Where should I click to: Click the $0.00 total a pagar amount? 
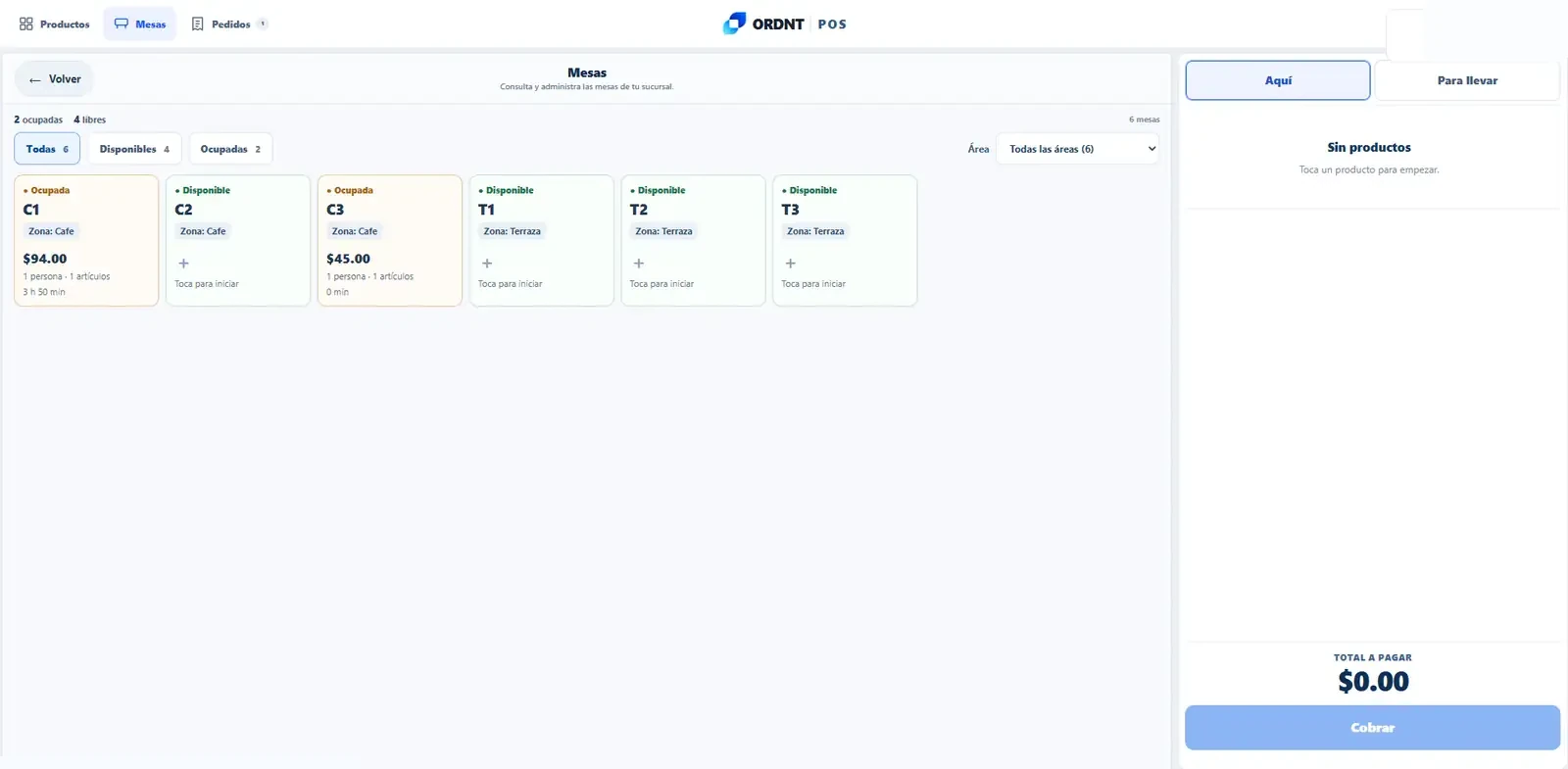pos(1373,682)
